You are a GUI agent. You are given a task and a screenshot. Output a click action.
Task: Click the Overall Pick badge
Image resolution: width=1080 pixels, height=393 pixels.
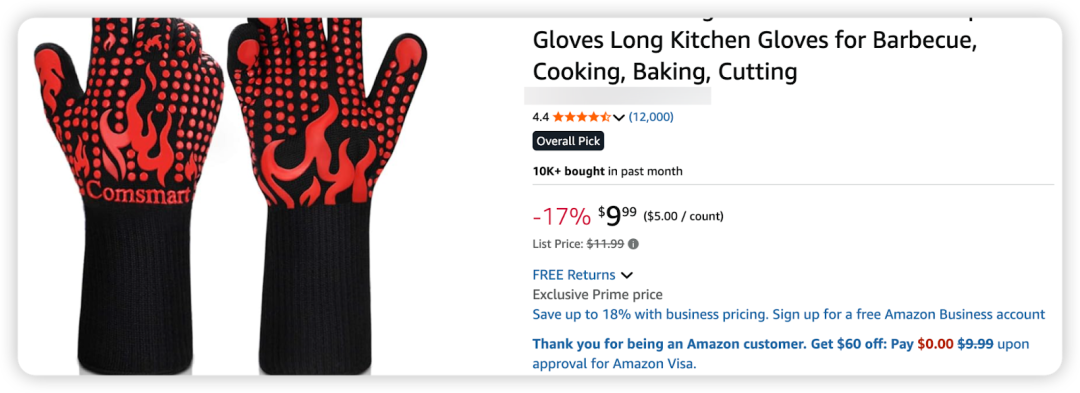(x=568, y=141)
